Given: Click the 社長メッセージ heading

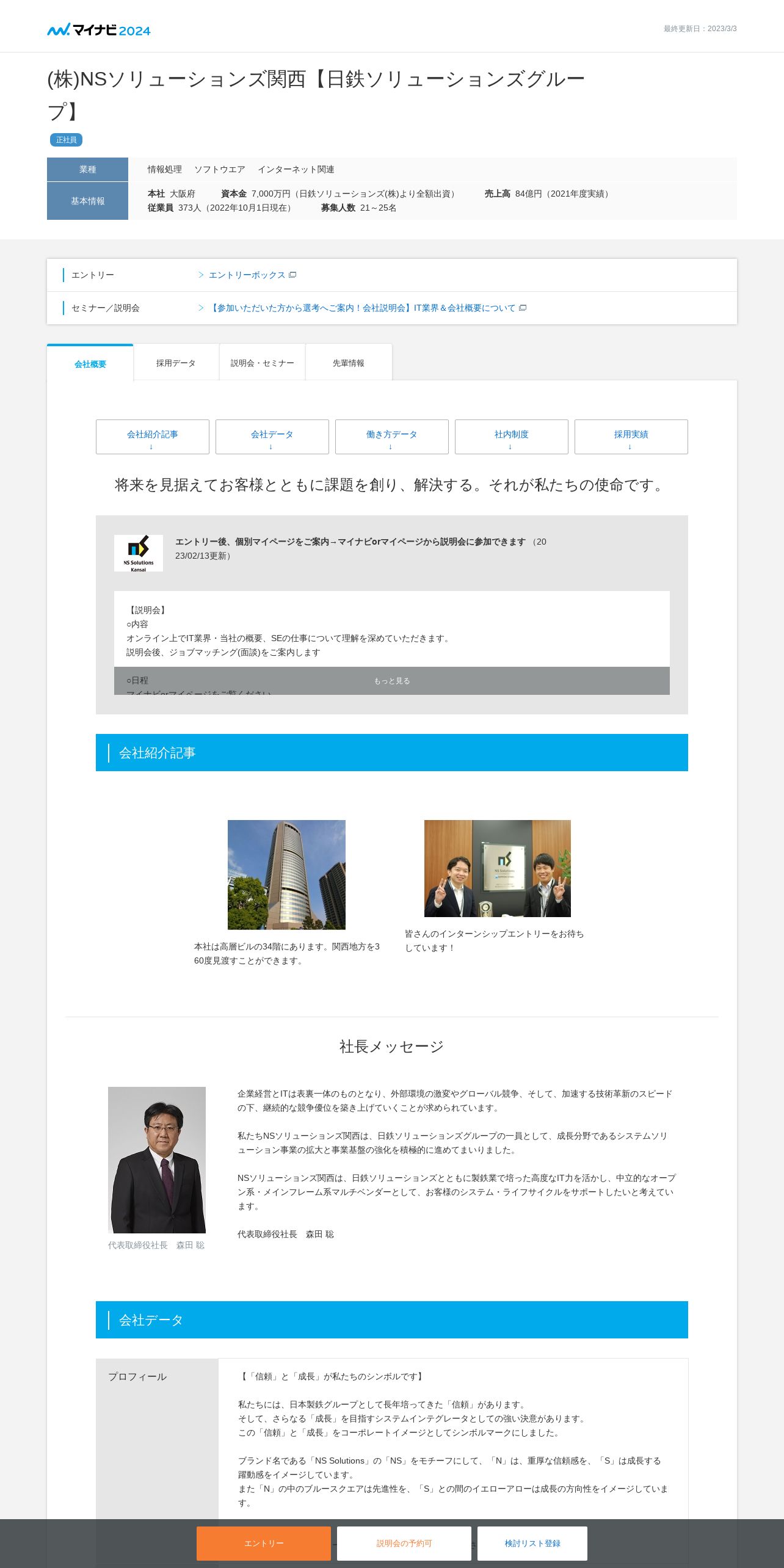Looking at the screenshot, I should coord(392,1047).
